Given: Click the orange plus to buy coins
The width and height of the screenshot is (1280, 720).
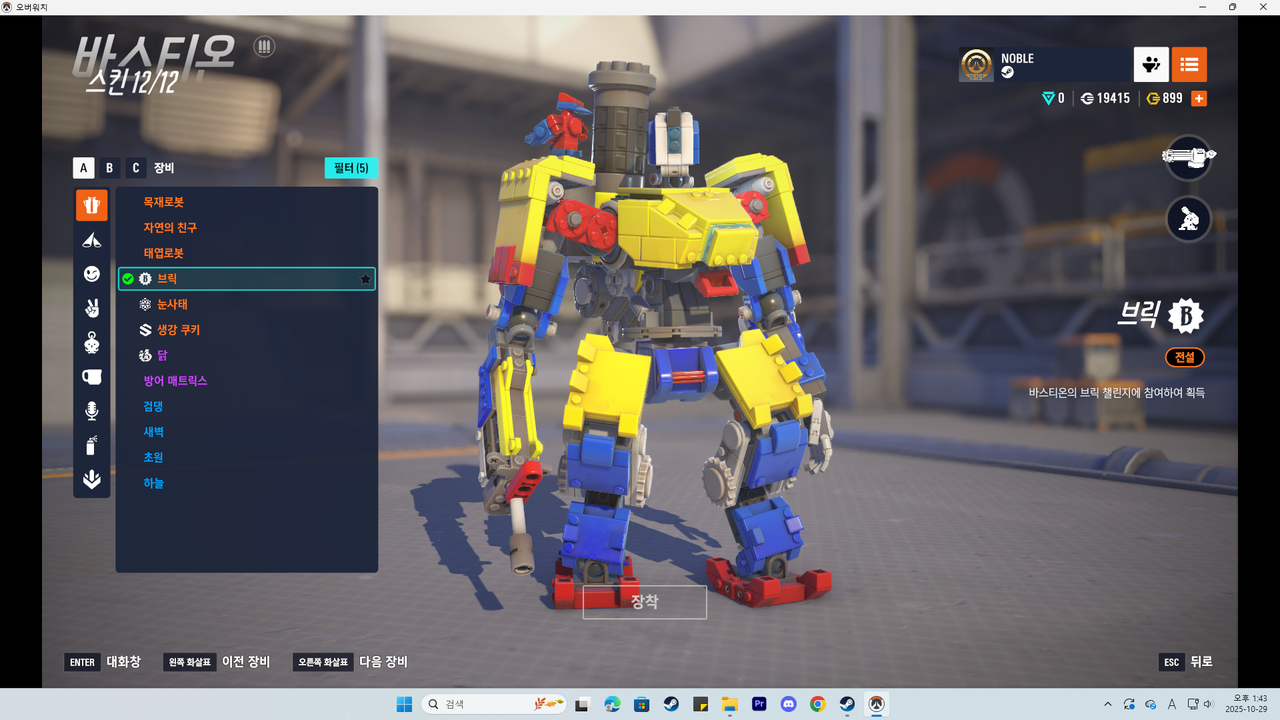Looking at the screenshot, I should [1199, 98].
